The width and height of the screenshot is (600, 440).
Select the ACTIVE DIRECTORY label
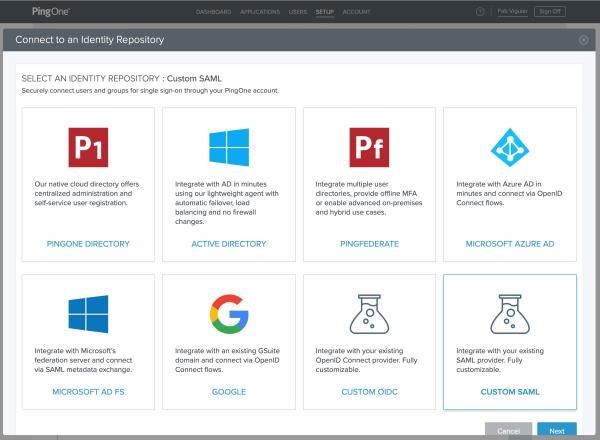(x=229, y=244)
